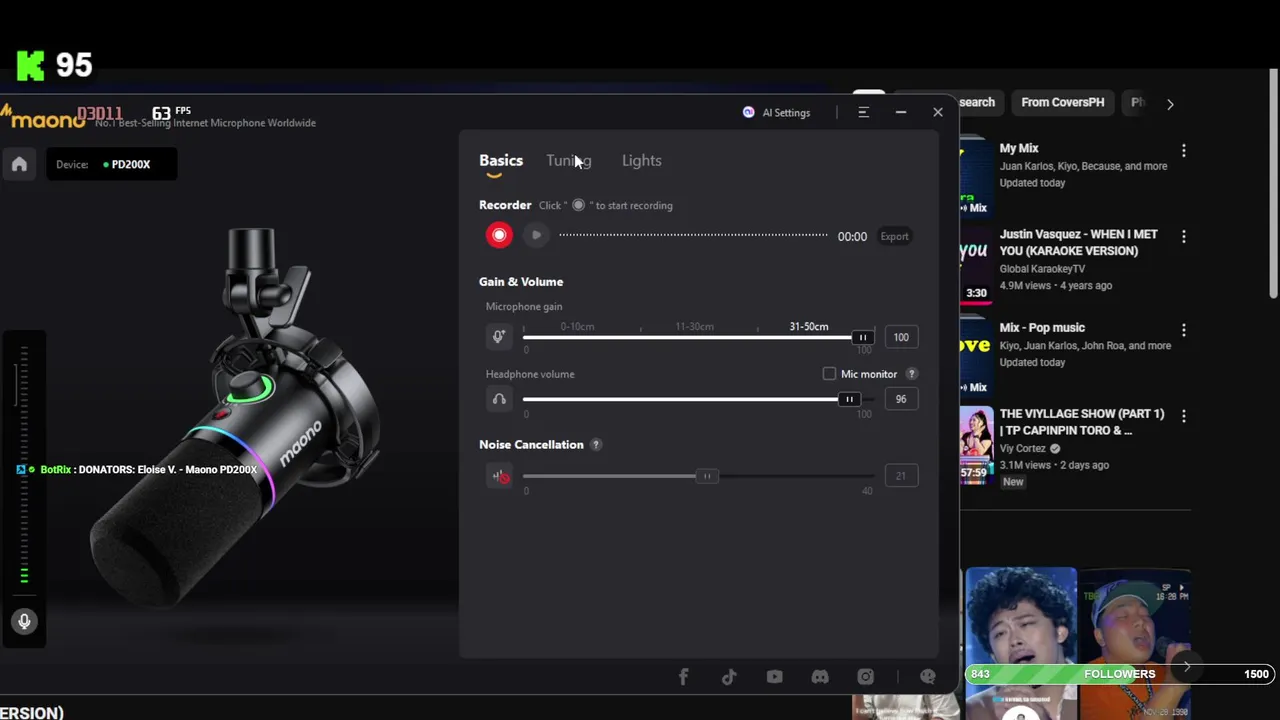Open THE VIYLLAGE SHOW (PART 1) video
1280x720 pixels.
point(1082,422)
